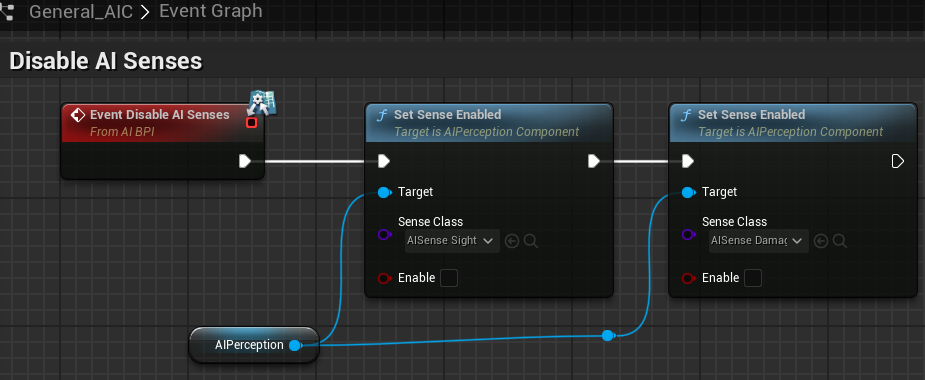Click the graph icon left of the General_AIC breadcrumb
This screenshot has height=380, width=925.
[6, 11]
